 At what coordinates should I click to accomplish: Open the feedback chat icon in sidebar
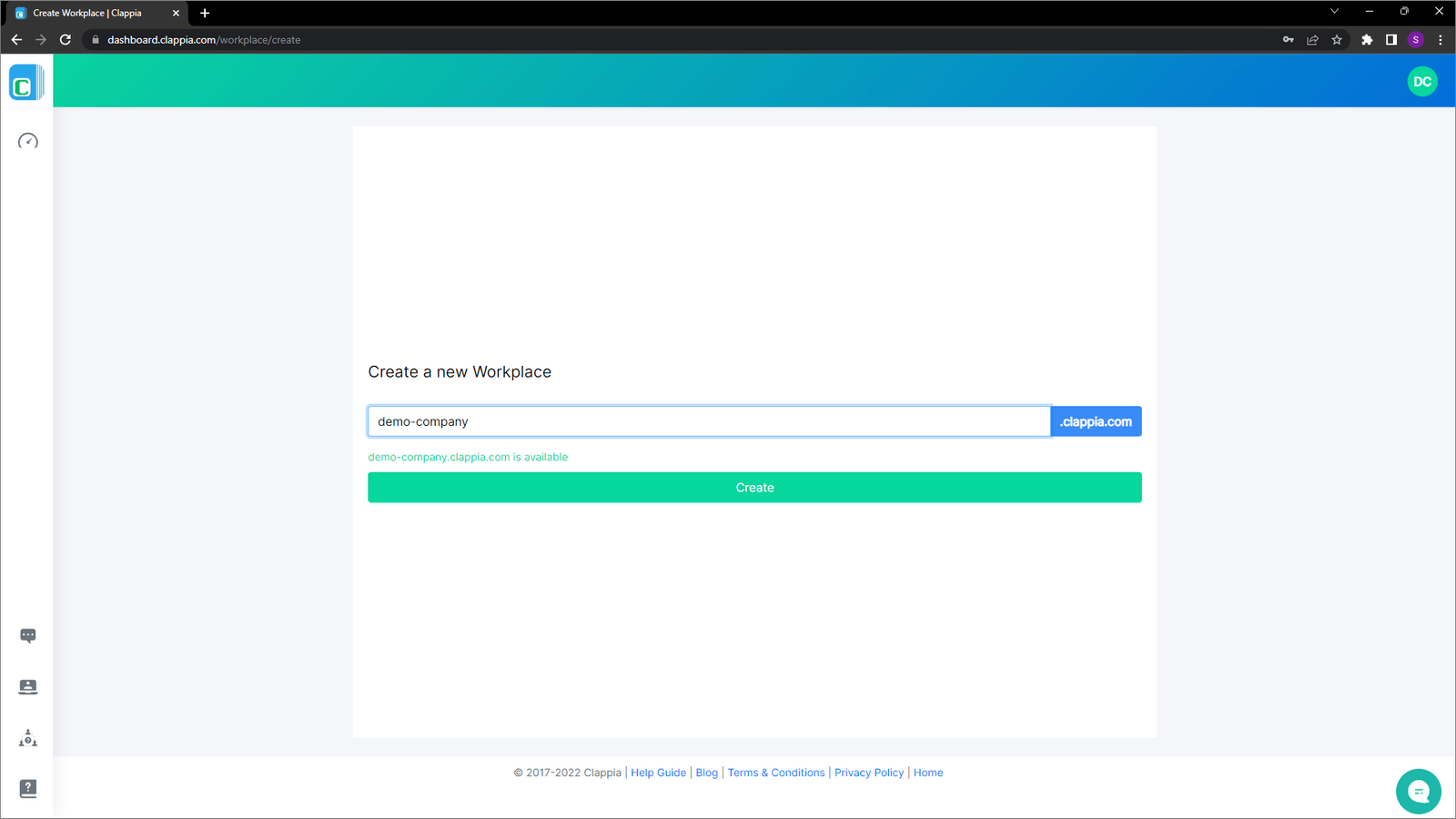click(x=27, y=635)
